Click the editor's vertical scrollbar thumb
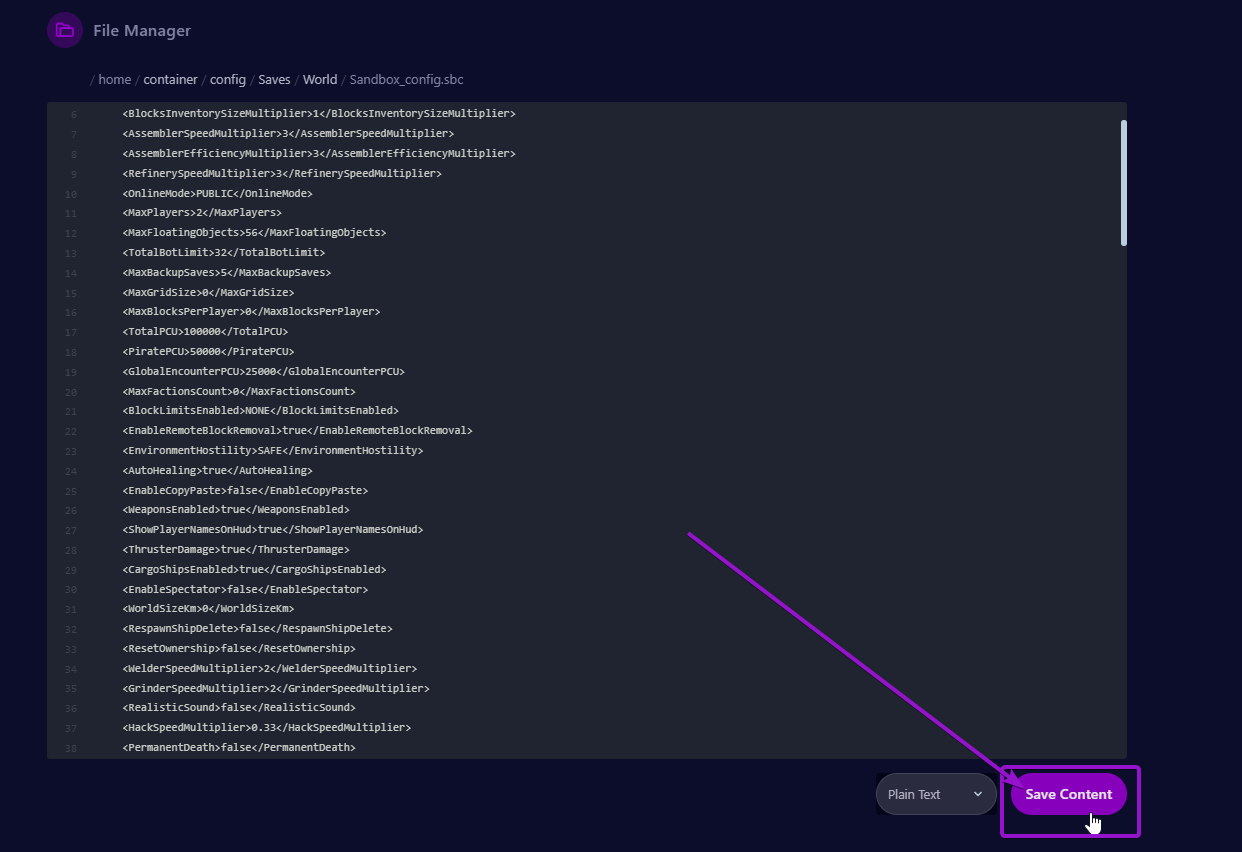This screenshot has width=1242, height=852. click(1123, 182)
